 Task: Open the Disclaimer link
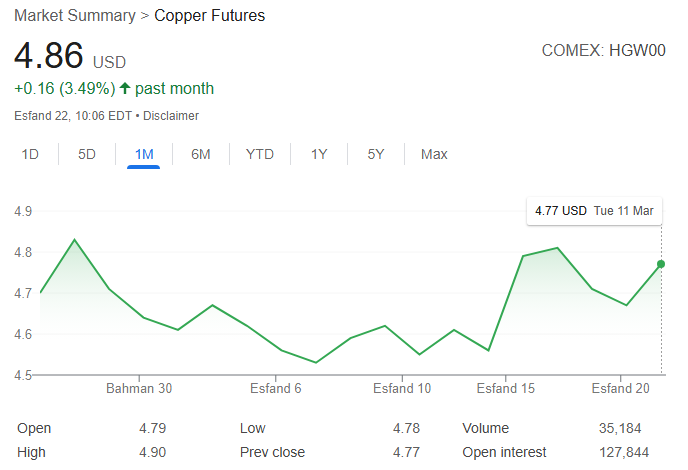171,116
